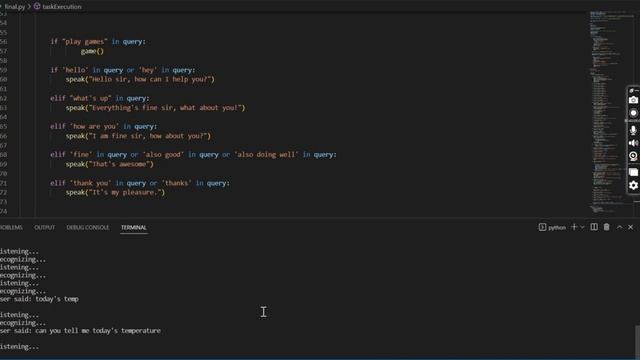Click the "That's awesome" speak line
640x360 pixels.
click(x=110, y=164)
